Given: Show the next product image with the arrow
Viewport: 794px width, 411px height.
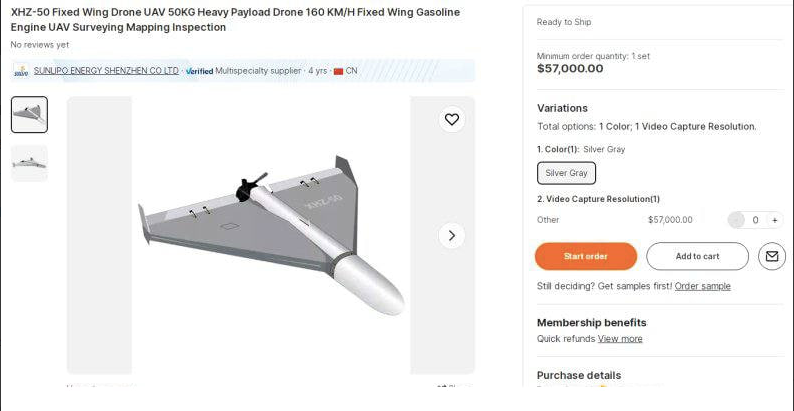Looking at the screenshot, I should point(452,235).
